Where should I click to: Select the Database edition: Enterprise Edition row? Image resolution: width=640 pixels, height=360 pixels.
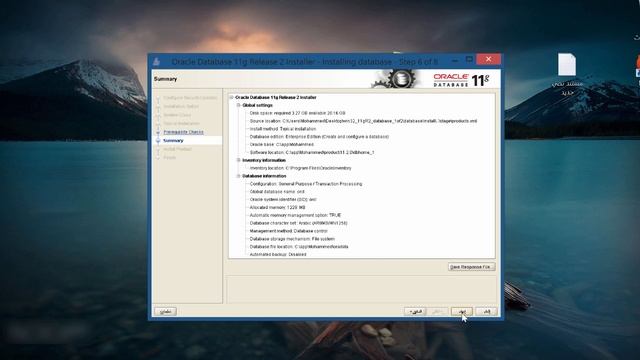(x=319, y=137)
